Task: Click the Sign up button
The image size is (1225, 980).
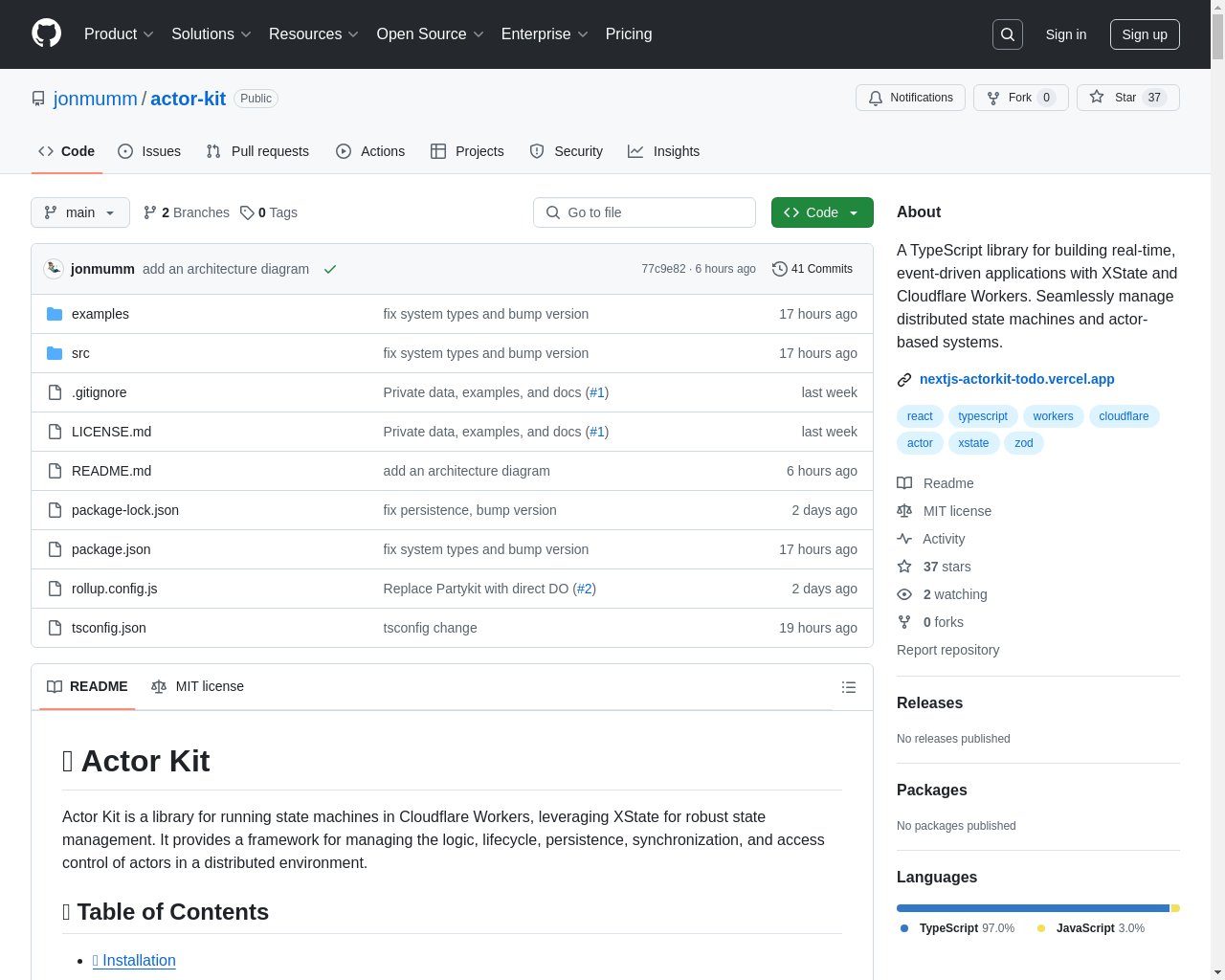Action: [1145, 34]
